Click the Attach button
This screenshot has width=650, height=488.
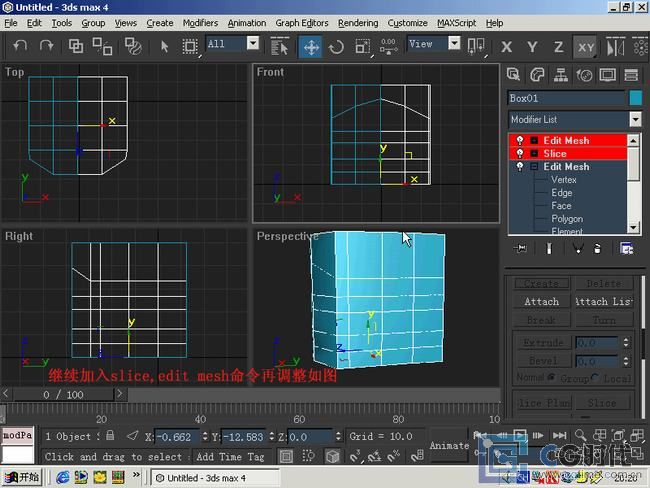[x=541, y=301]
